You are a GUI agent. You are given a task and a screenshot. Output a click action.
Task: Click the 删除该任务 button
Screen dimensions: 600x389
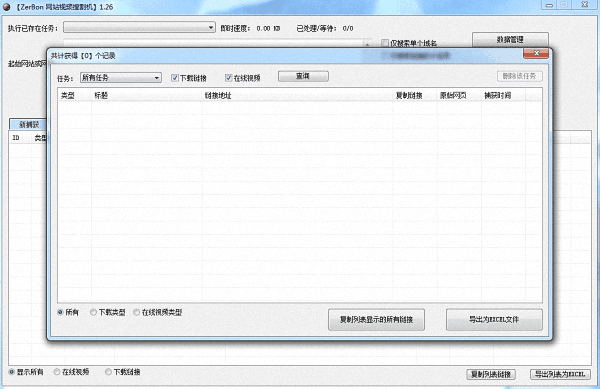519,76
